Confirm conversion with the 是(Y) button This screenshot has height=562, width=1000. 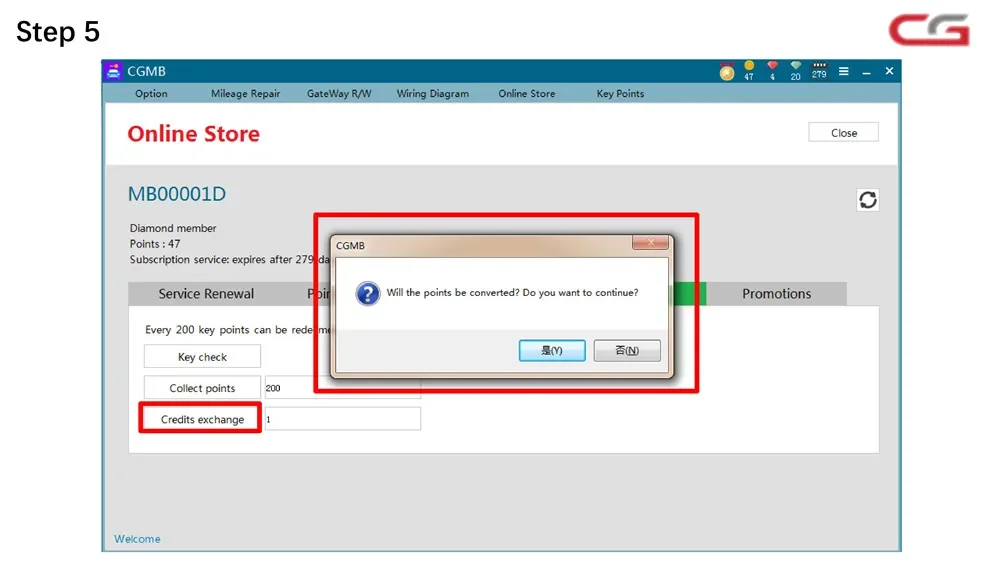[552, 350]
